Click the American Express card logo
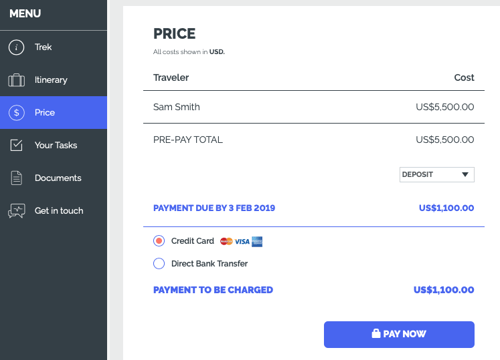 tap(257, 241)
